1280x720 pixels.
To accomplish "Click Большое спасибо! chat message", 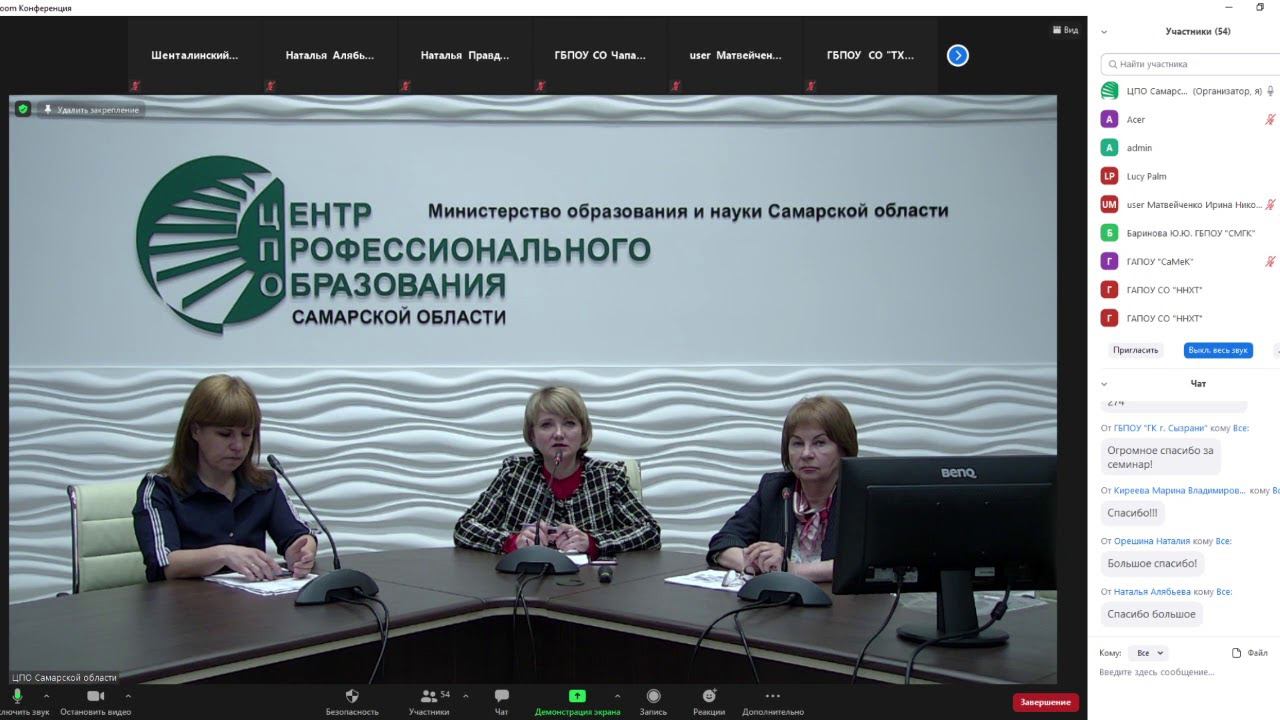I will pyautogui.click(x=1152, y=563).
